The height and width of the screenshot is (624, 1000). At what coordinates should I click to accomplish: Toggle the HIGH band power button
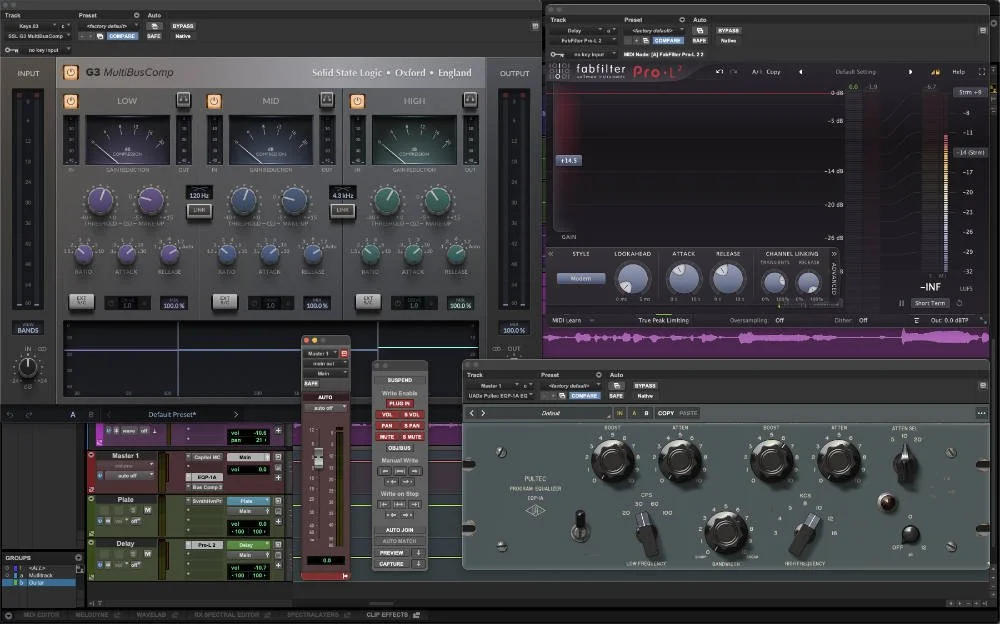click(358, 101)
